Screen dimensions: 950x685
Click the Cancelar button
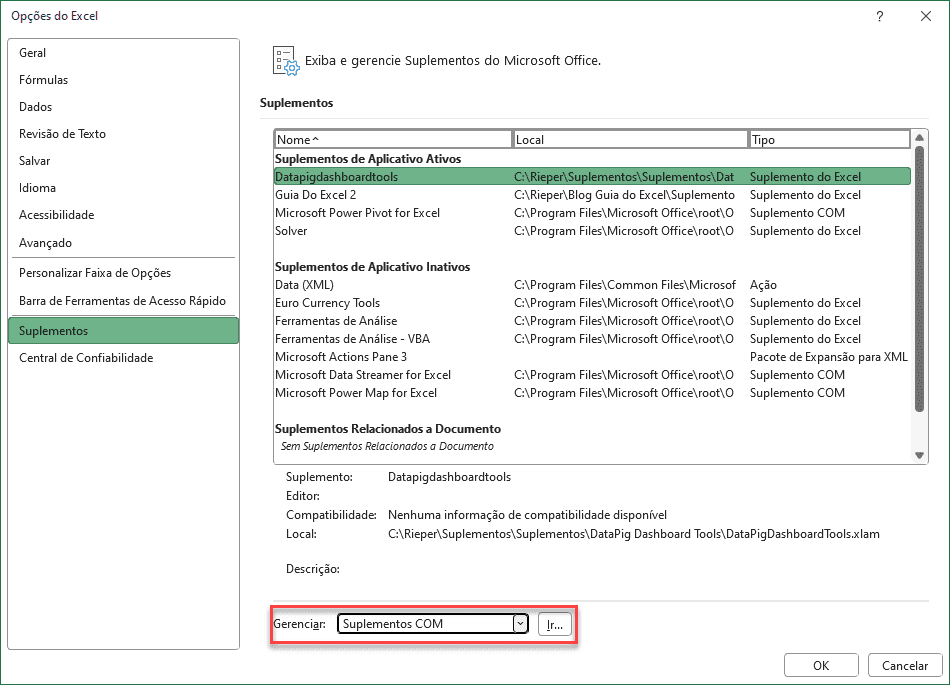tap(905, 666)
